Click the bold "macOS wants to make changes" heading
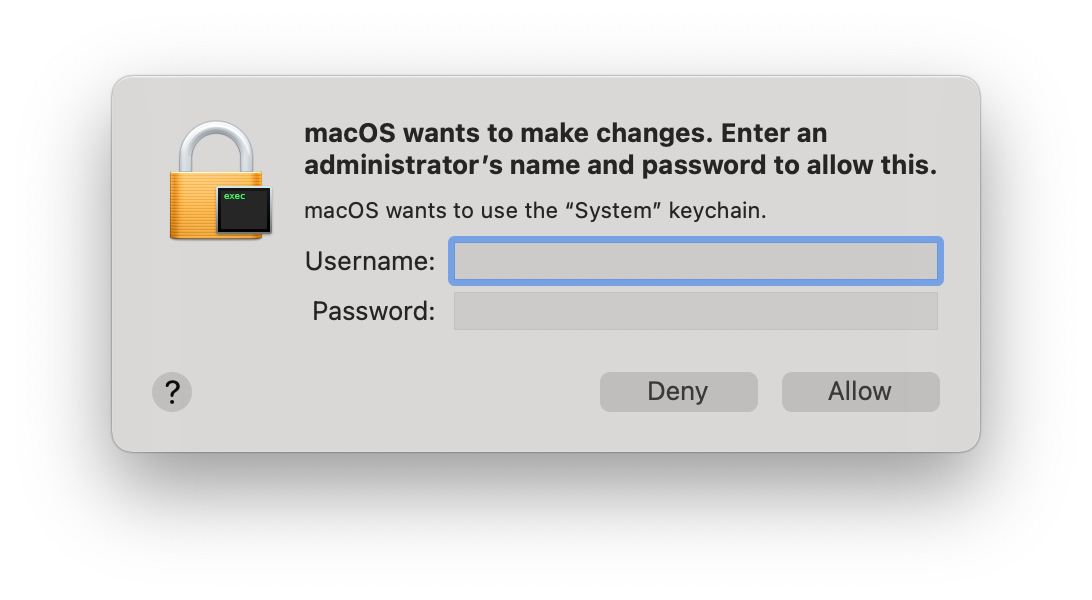Screen dimensions: 1092x600 pos(565,134)
